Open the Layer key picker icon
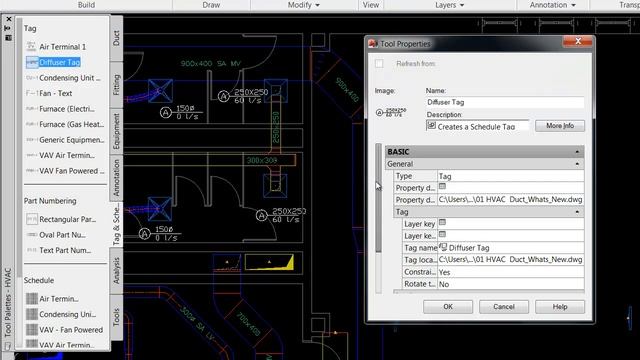The width and height of the screenshot is (640, 360). click(442, 222)
